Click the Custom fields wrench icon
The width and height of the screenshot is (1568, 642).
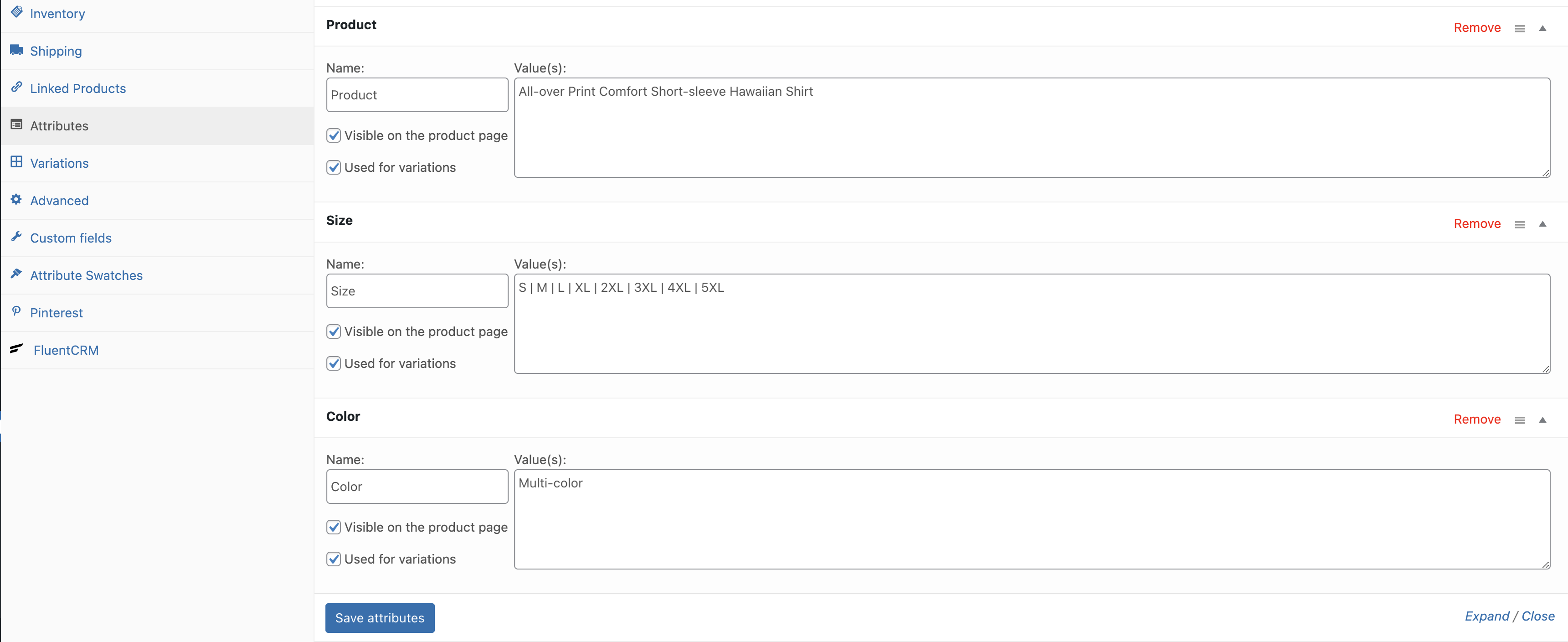click(16, 236)
